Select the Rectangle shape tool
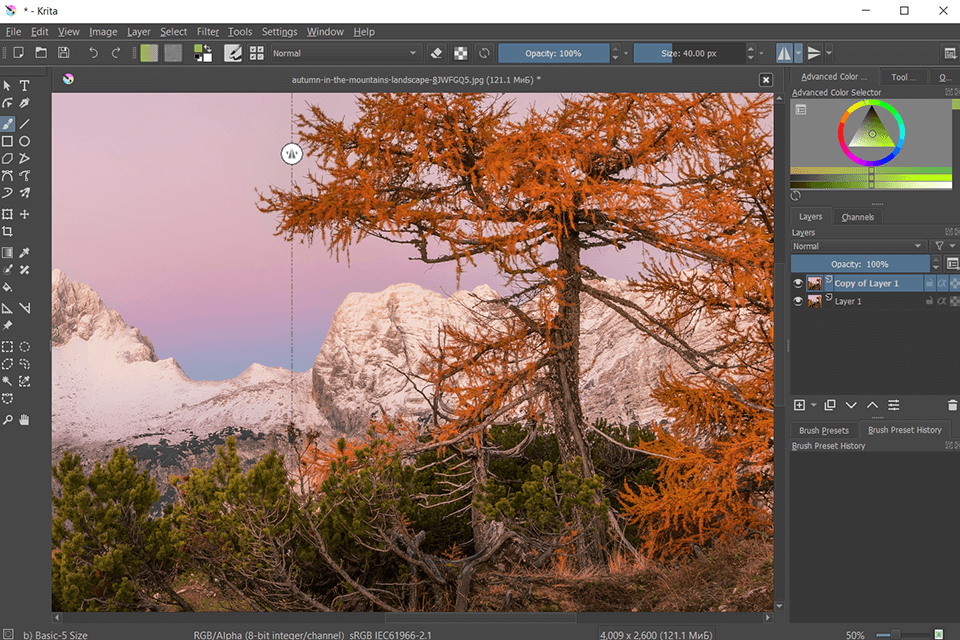The height and width of the screenshot is (640, 960). point(7,141)
